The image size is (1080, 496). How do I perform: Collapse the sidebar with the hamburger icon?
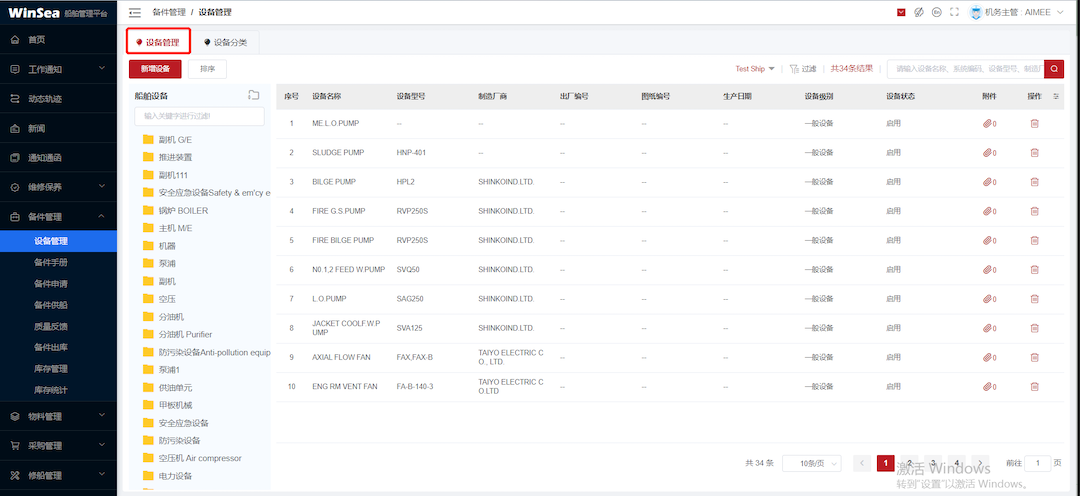coord(135,12)
